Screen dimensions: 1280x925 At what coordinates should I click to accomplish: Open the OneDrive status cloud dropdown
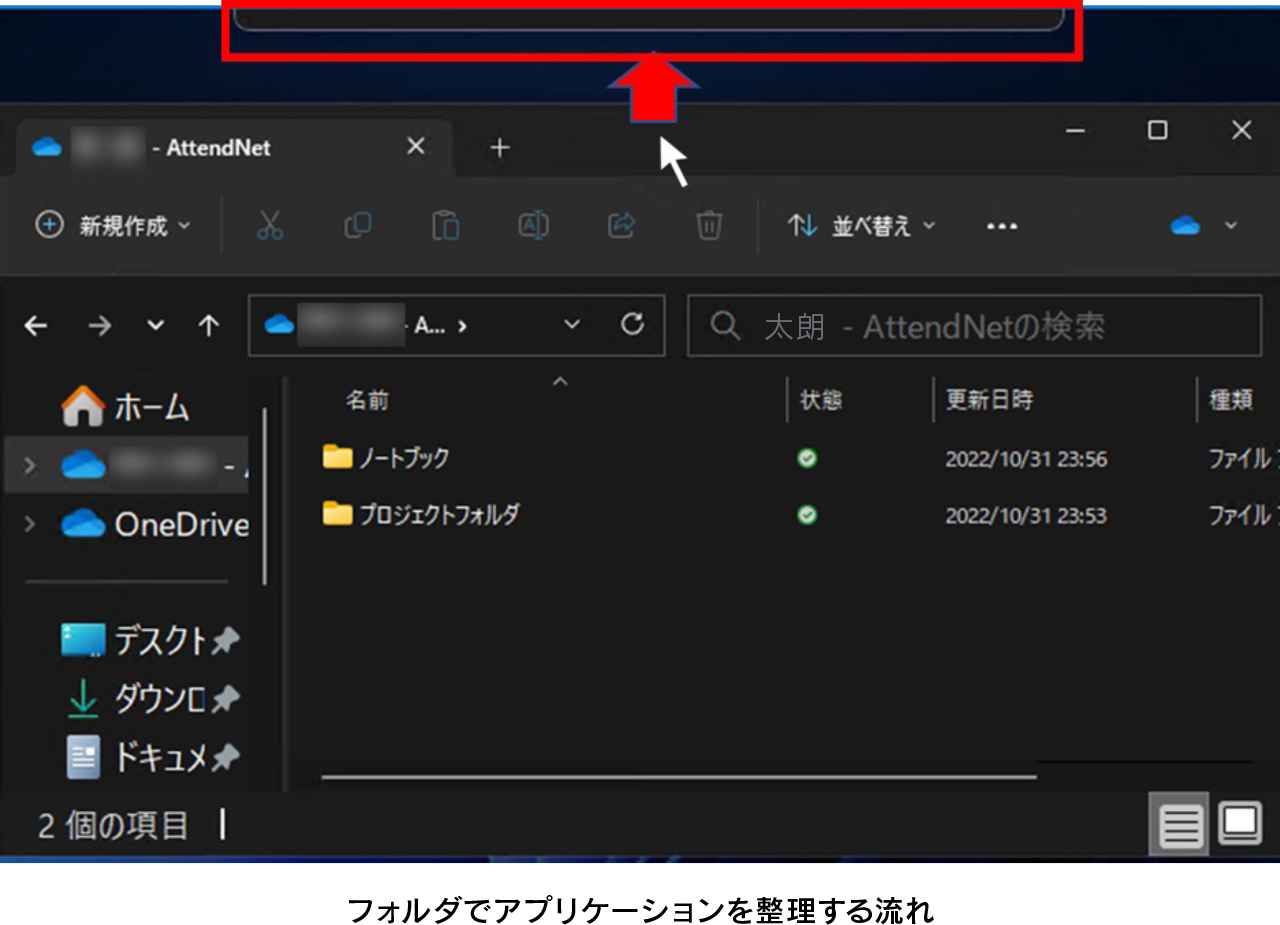(x=1204, y=226)
